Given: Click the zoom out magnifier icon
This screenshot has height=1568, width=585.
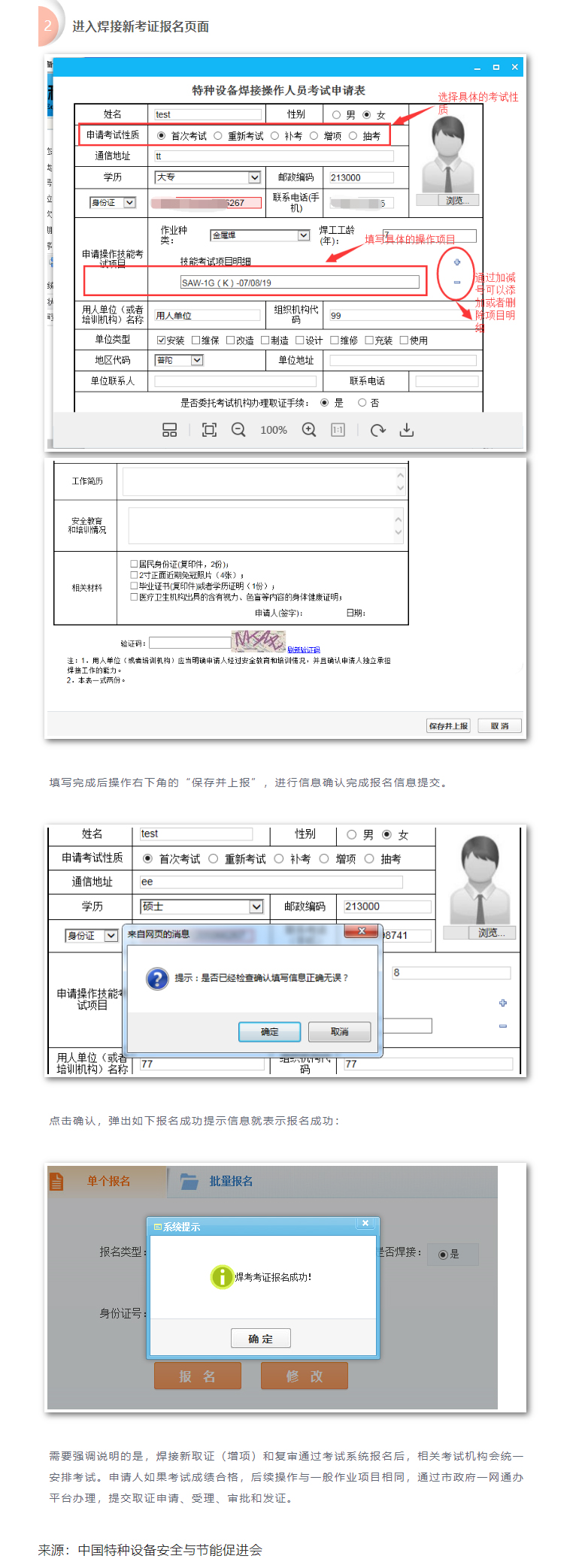Looking at the screenshot, I should click(238, 430).
